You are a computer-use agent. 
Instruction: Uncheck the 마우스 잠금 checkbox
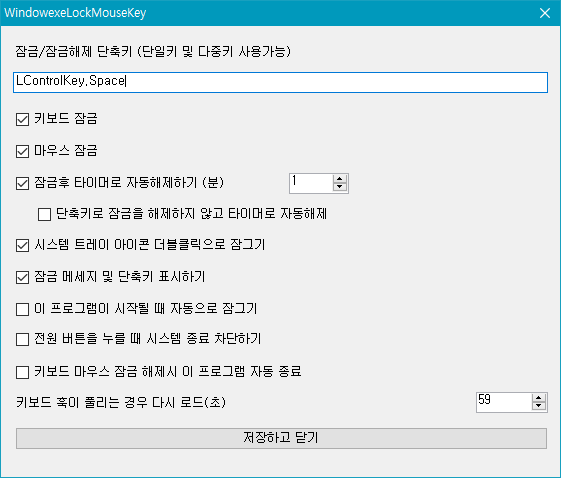[23, 151]
